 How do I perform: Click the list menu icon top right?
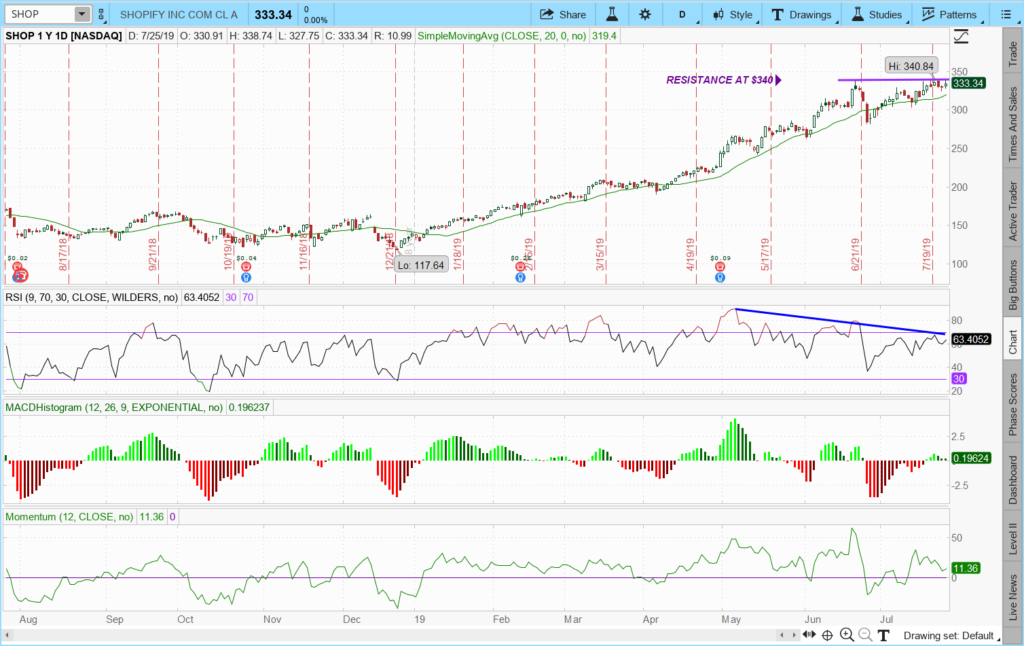1005,15
